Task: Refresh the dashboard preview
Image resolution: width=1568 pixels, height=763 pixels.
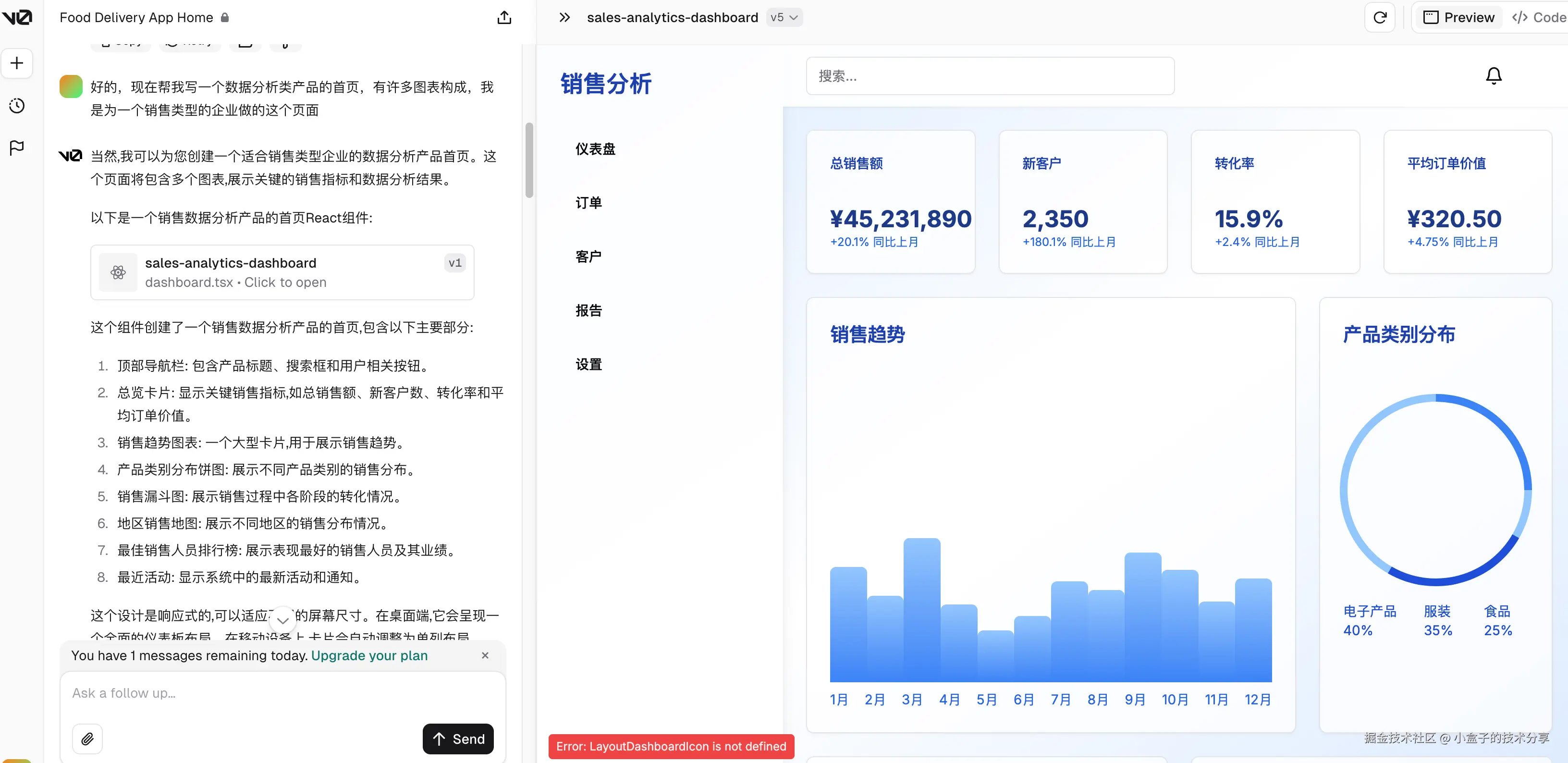Action: tap(1379, 17)
